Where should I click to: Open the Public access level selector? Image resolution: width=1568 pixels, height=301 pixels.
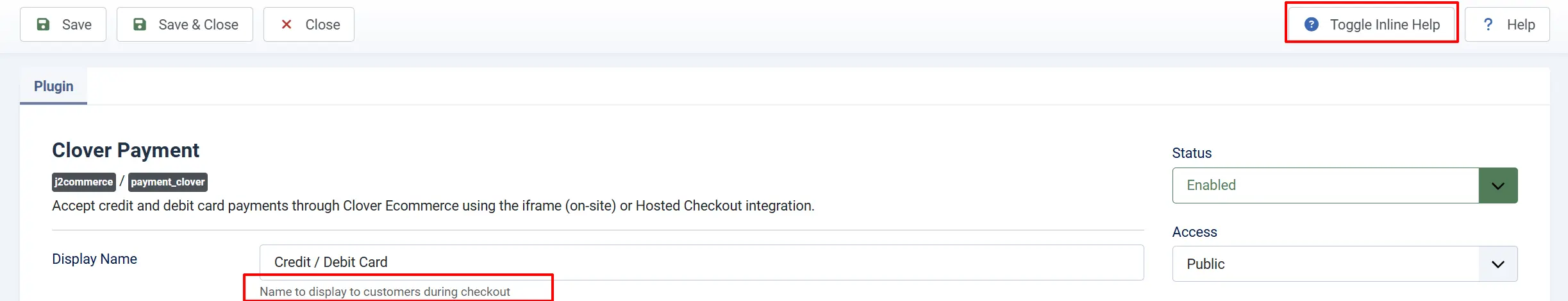point(1326,264)
